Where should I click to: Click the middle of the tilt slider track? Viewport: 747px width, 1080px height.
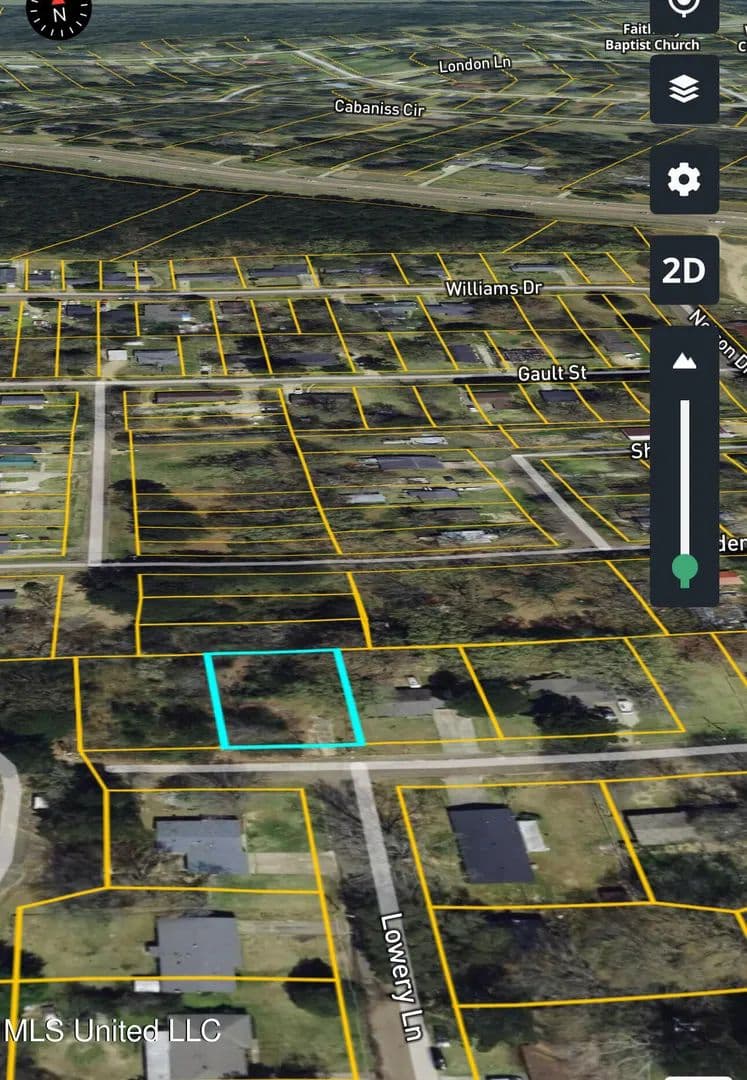click(685, 480)
